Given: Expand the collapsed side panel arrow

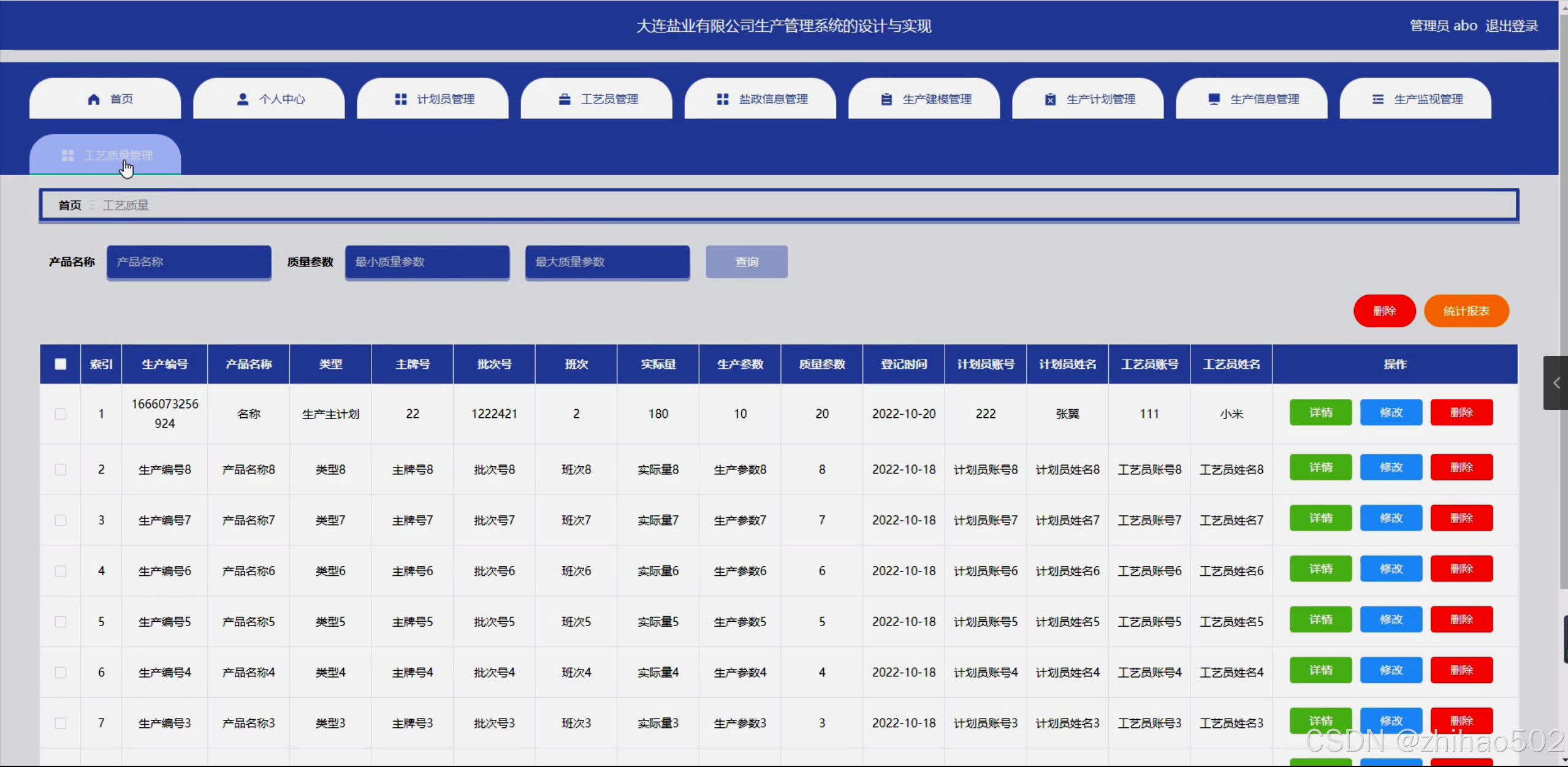Looking at the screenshot, I should tap(1556, 383).
